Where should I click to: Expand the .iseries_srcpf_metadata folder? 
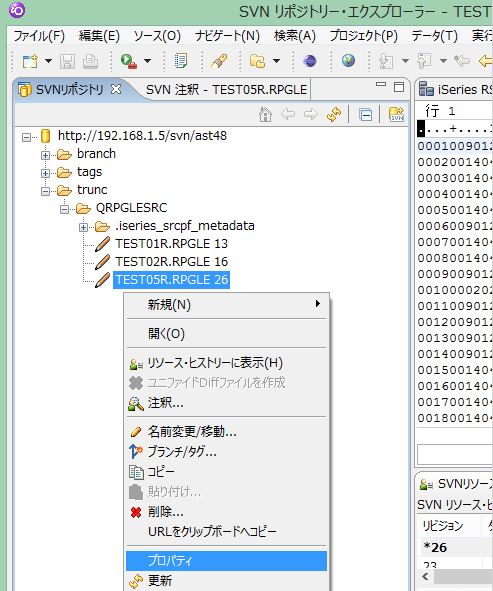[x=83, y=227]
